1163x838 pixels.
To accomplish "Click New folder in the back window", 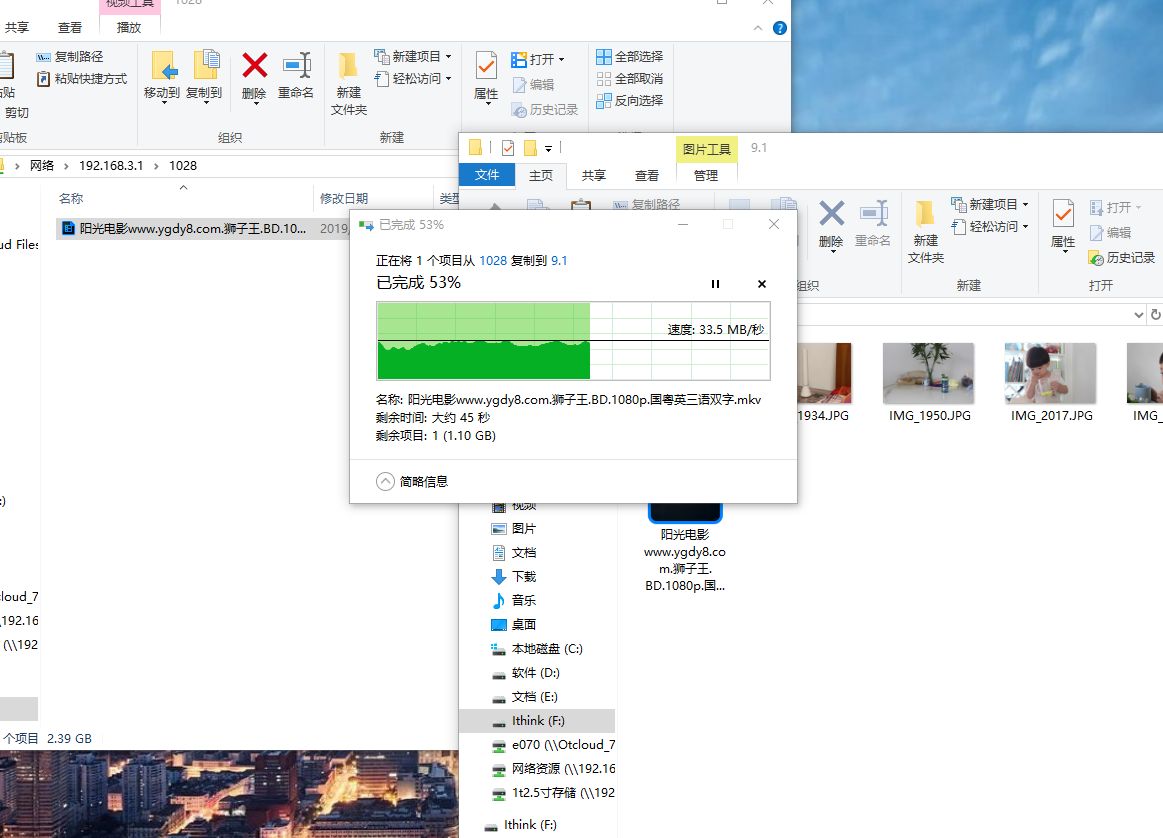I will pyautogui.click(x=349, y=83).
